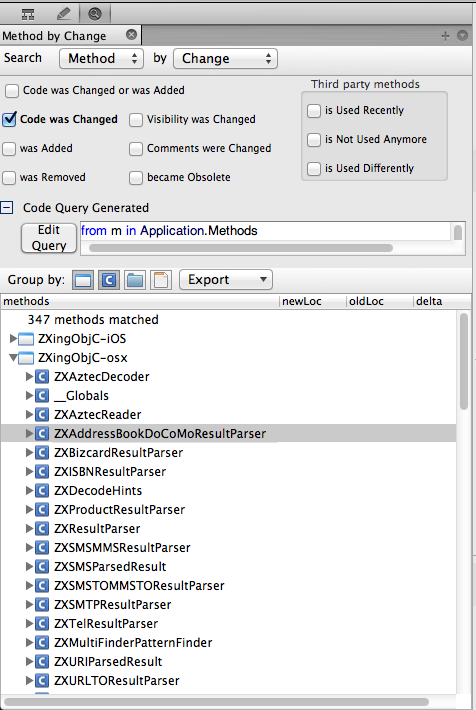476x710 pixels.
Task: Expand the ZXingObjC-iOS project node
Action: (13, 338)
